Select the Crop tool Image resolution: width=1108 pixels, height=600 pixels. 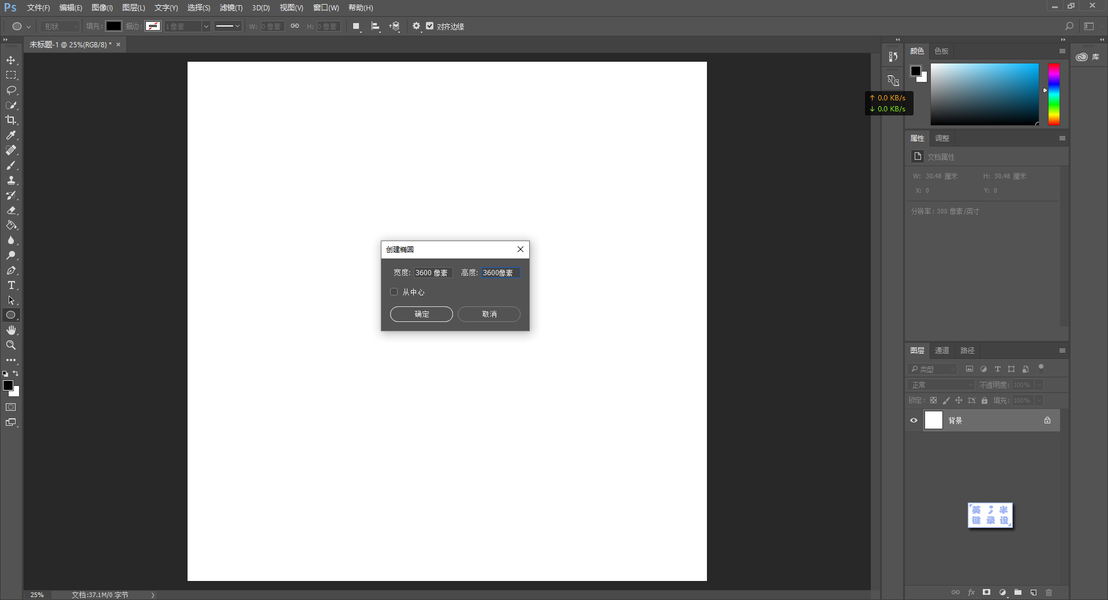pyautogui.click(x=11, y=120)
